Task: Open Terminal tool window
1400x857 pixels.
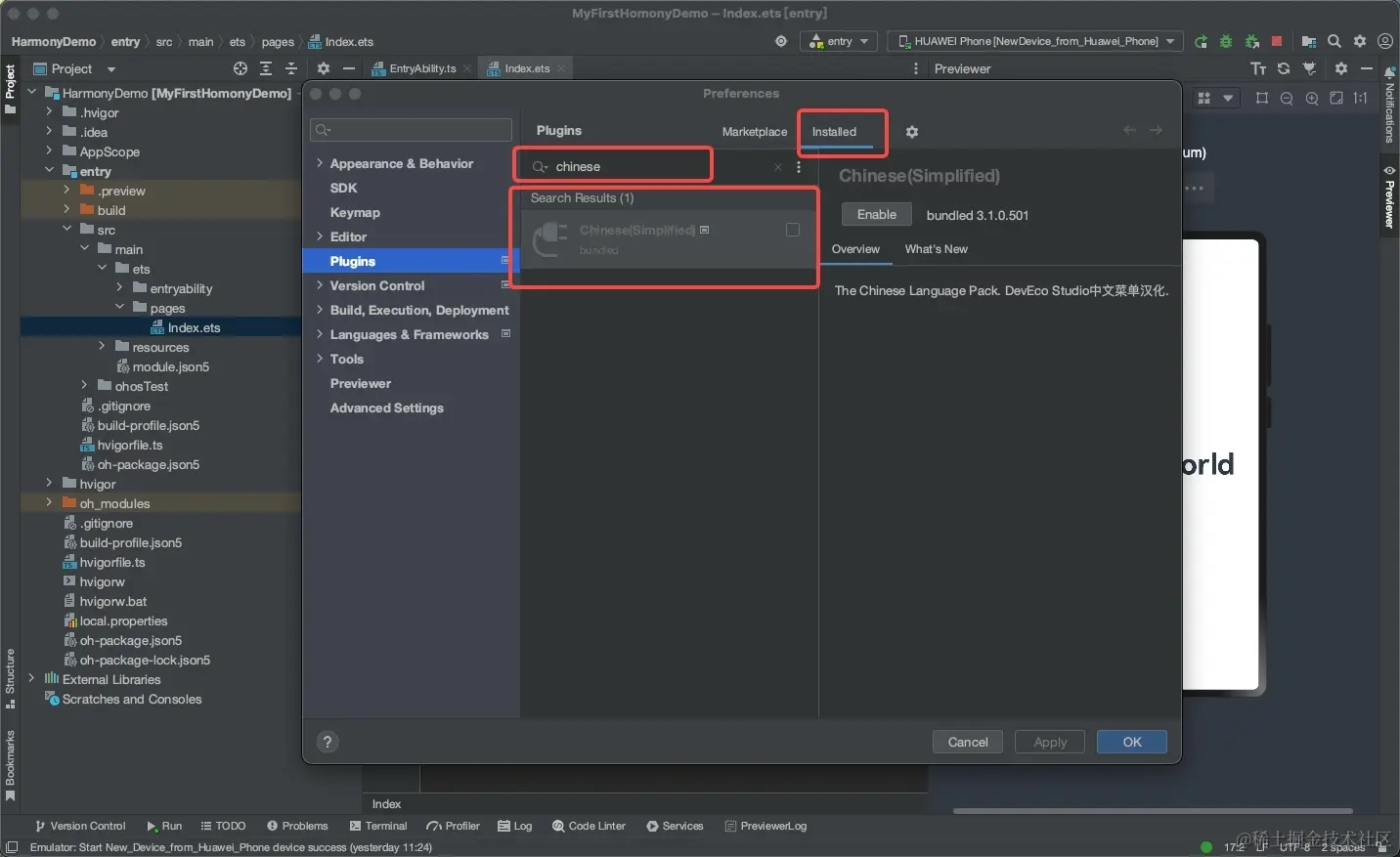Action: click(x=378, y=826)
